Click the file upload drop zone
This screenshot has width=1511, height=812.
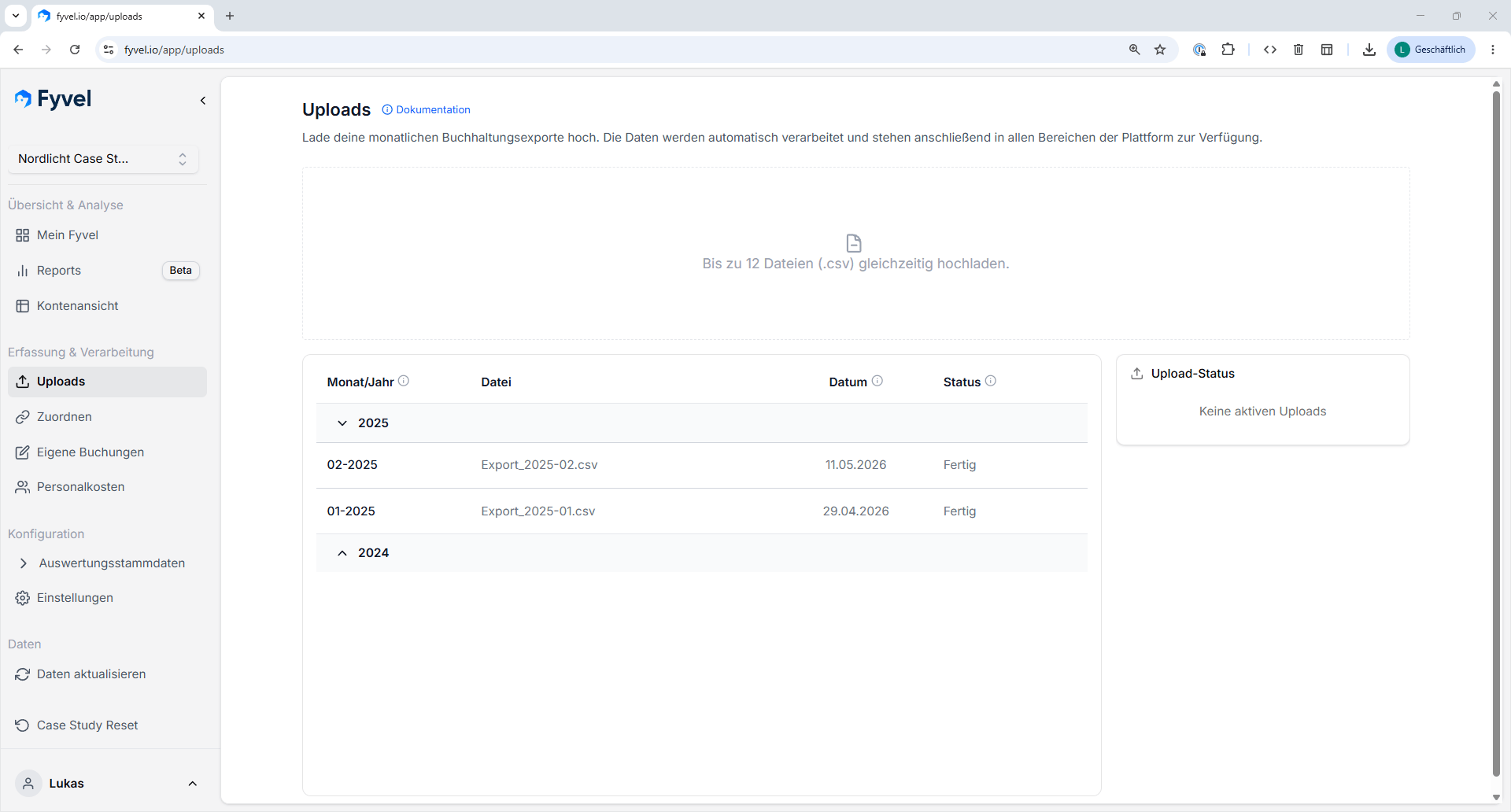855,253
